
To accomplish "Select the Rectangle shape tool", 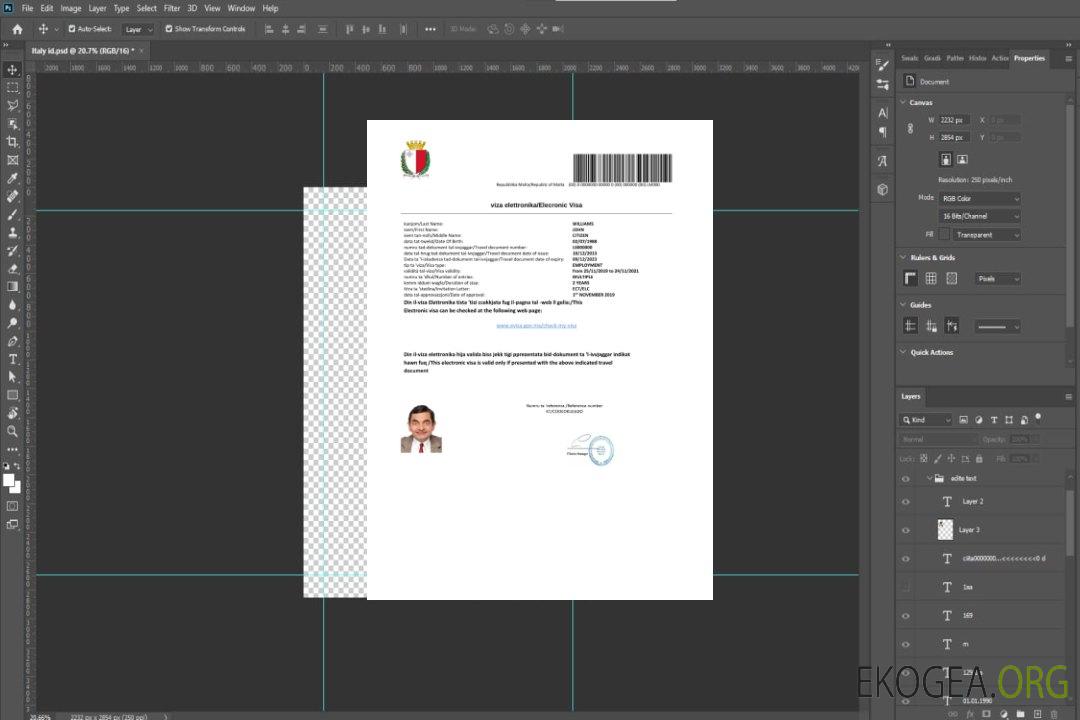I will point(12,395).
